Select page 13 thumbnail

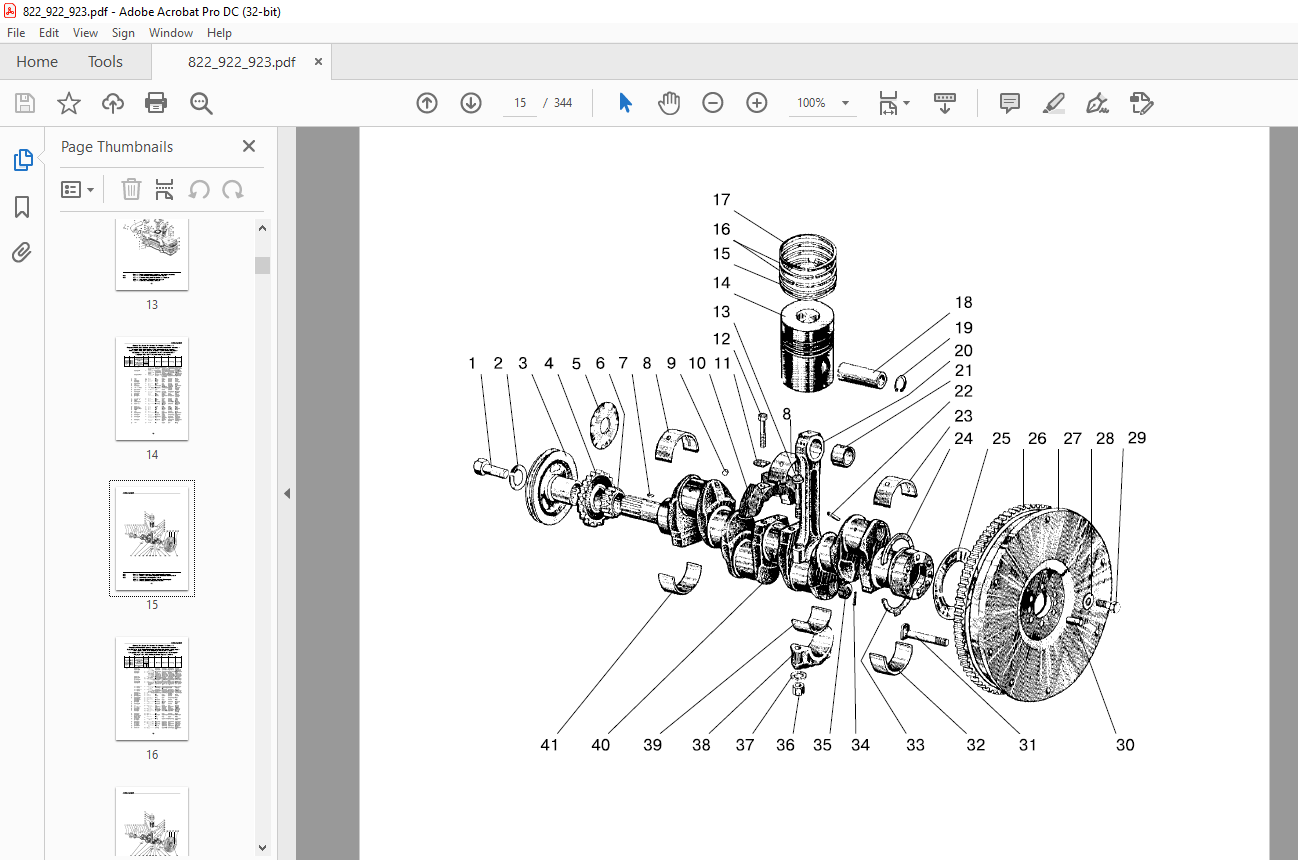pos(152,254)
